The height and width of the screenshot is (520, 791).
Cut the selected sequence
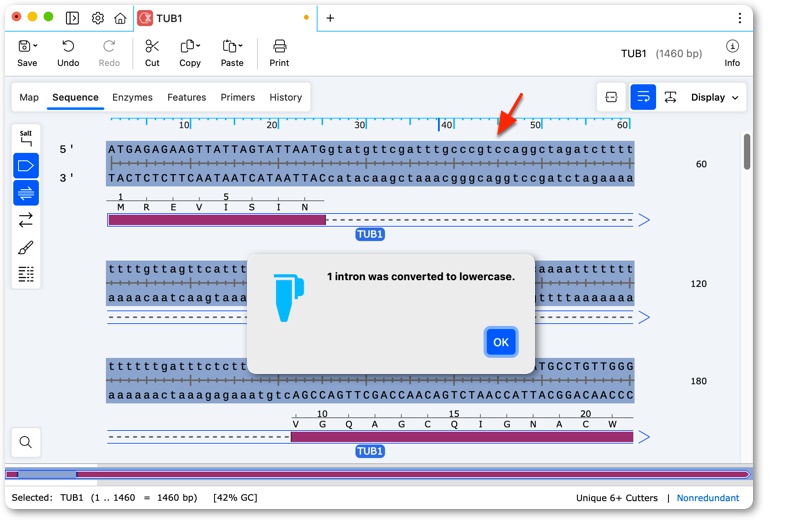[152, 52]
